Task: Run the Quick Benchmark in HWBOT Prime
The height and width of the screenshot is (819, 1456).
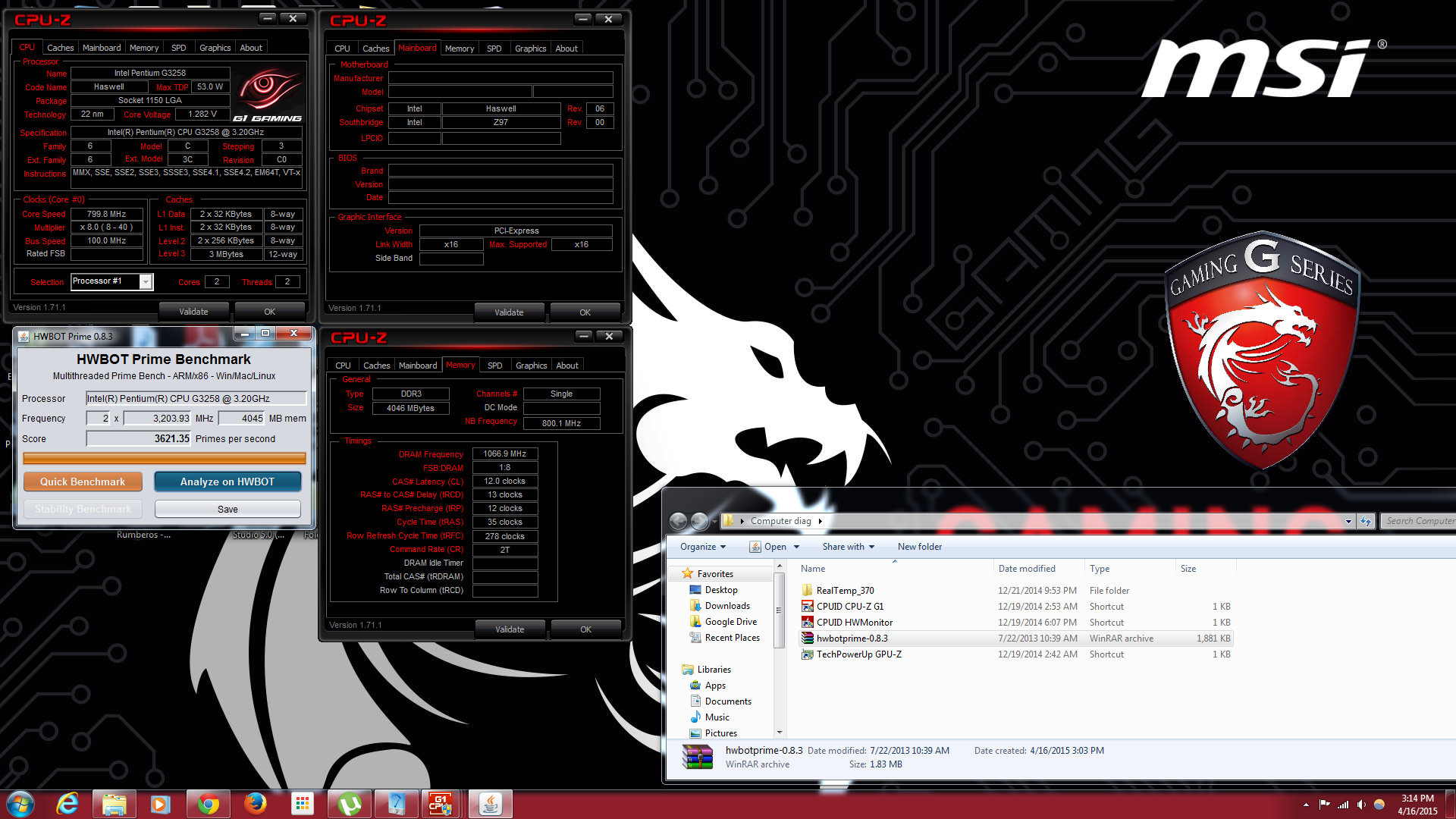Action: [x=83, y=482]
